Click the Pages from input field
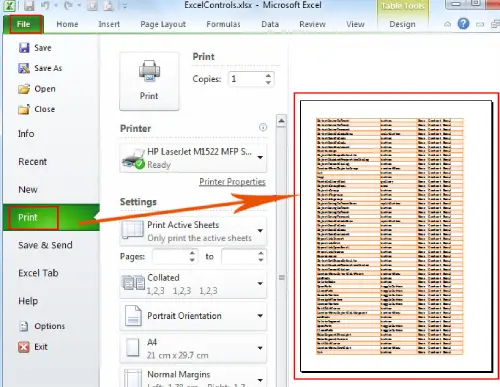 (x=171, y=256)
